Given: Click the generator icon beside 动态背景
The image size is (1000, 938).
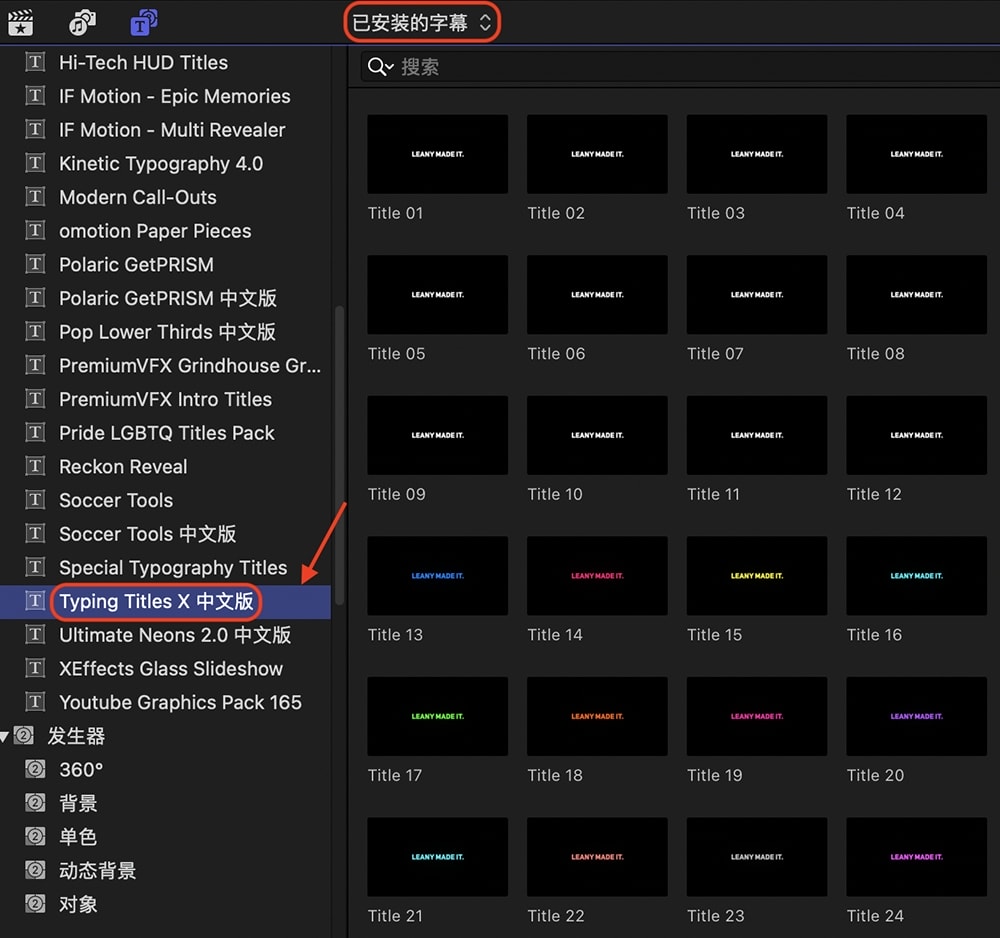Looking at the screenshot, I should coord(35,870).
